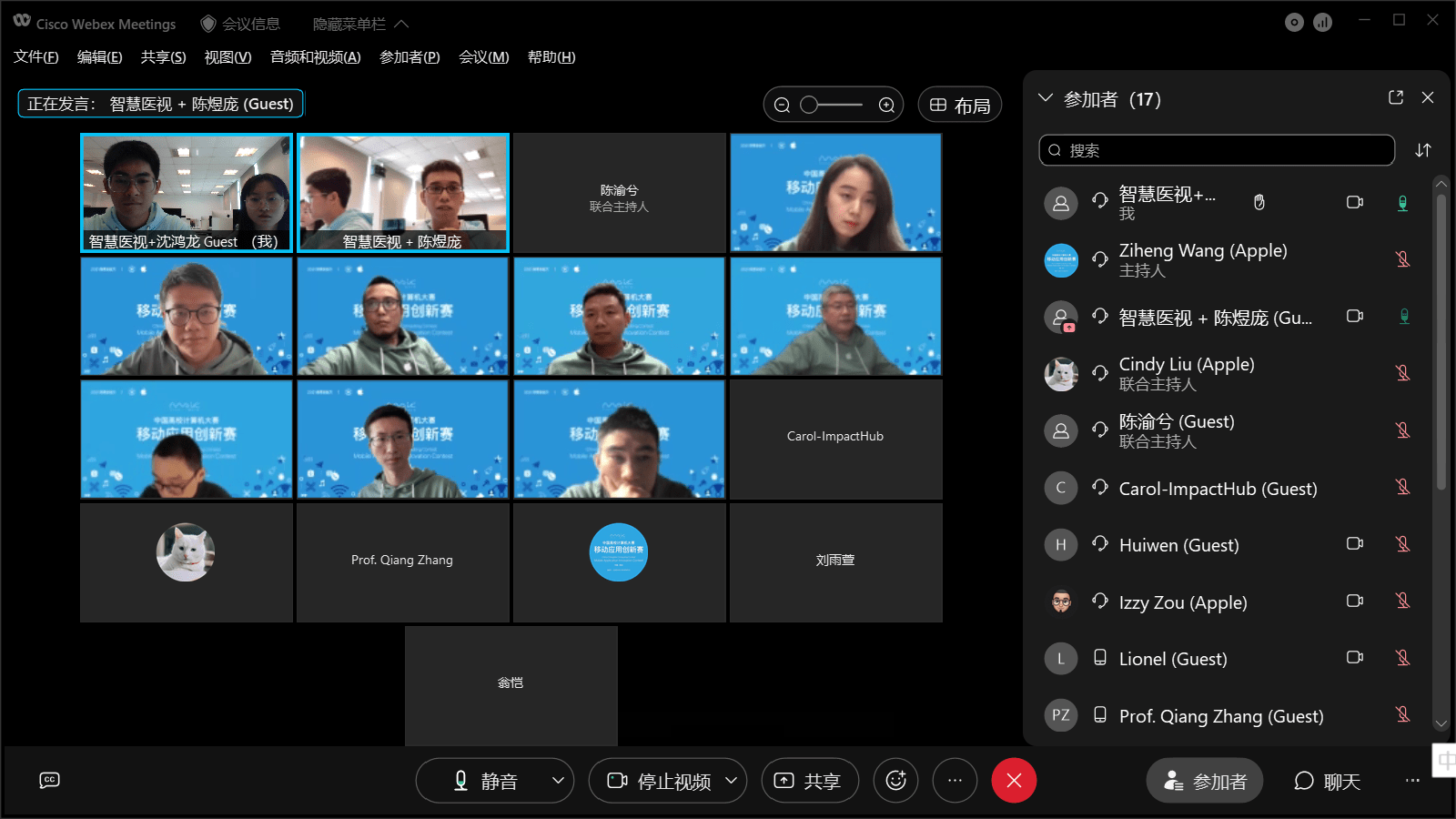Unmute Prof. Qiang Zhang microphone
Image resolution: width=1456 pixels, height=819 pixels.
(1403, 714)
